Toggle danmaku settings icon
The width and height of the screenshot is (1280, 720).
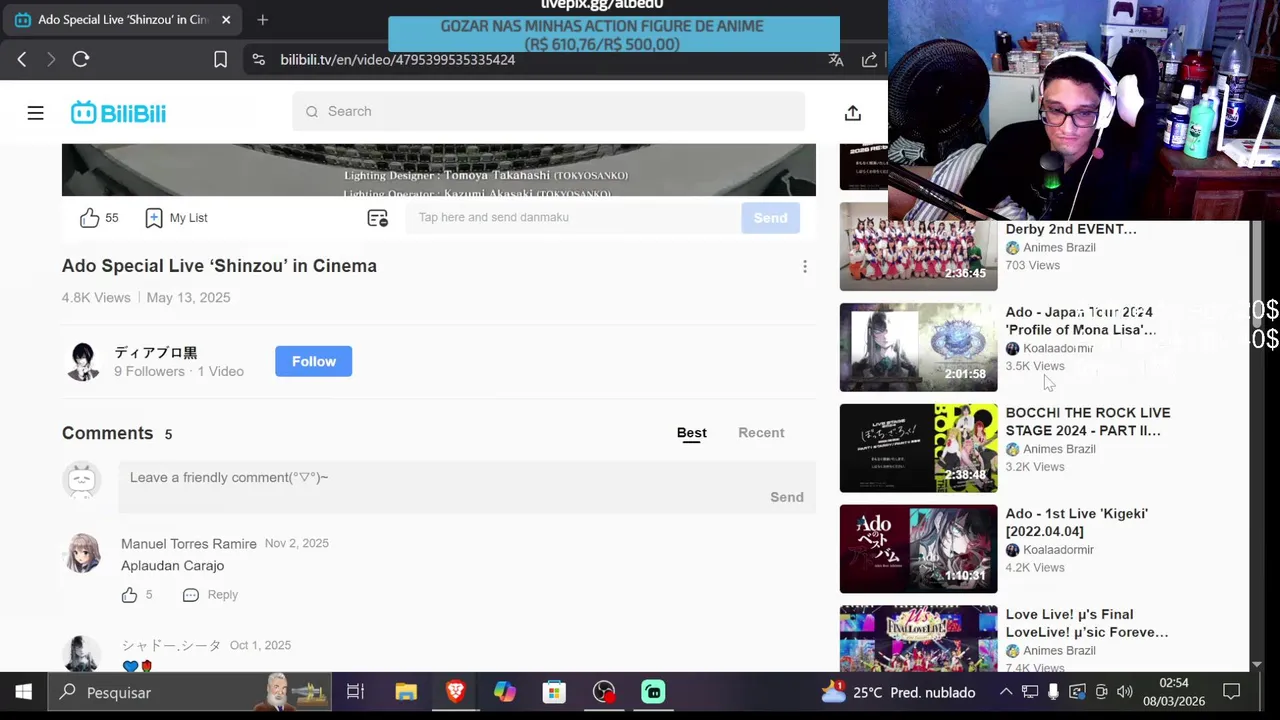377,218
